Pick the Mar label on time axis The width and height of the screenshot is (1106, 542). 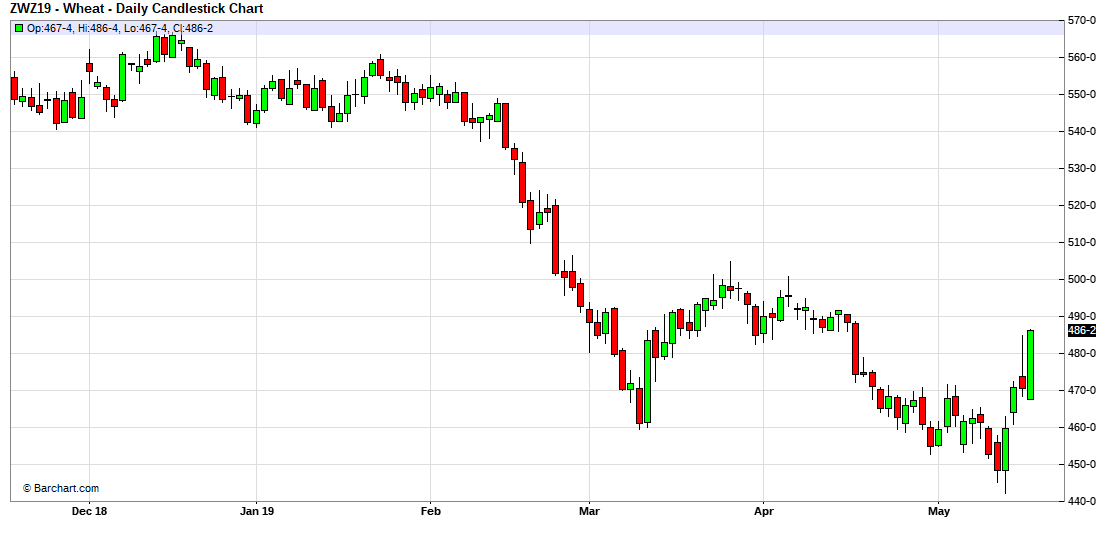pos(589,512)
